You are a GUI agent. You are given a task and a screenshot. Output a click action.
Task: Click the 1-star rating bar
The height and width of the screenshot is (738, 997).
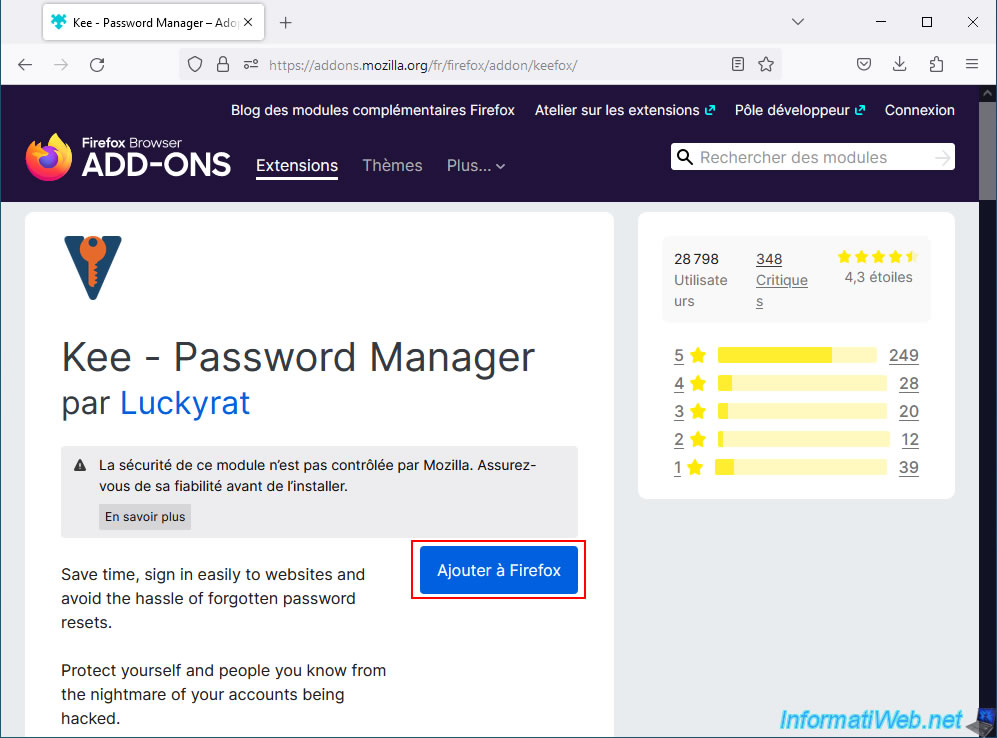[801, 467]
